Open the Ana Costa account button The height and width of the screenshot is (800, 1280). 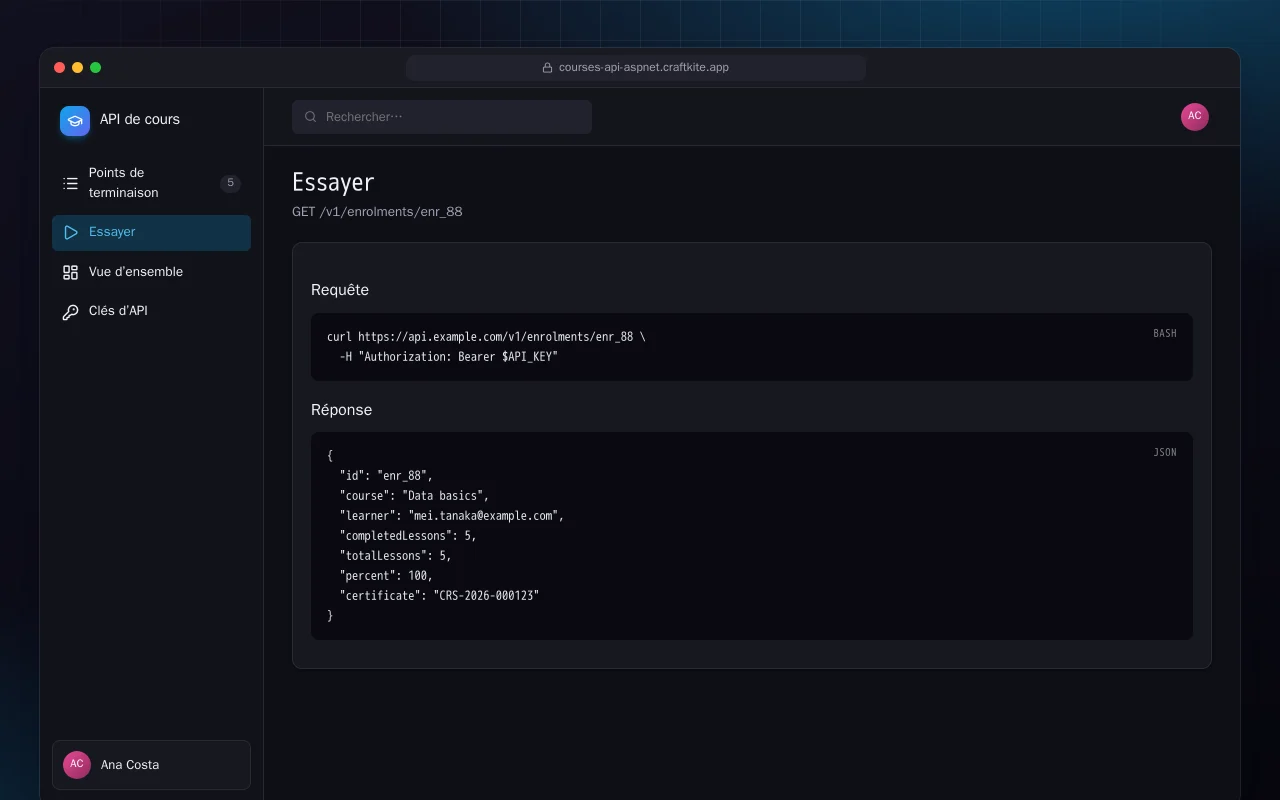151,765
